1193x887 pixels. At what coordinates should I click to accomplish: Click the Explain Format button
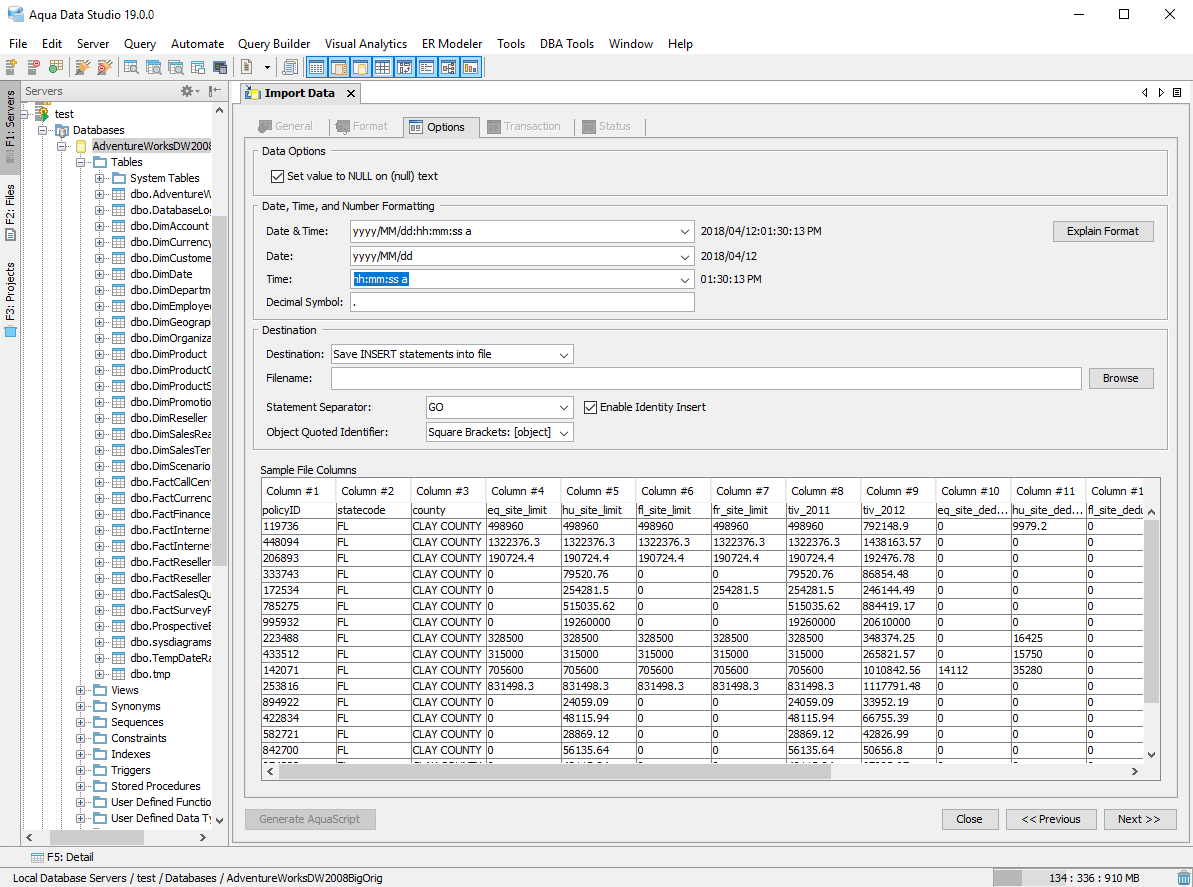(x=1102, y=231)
